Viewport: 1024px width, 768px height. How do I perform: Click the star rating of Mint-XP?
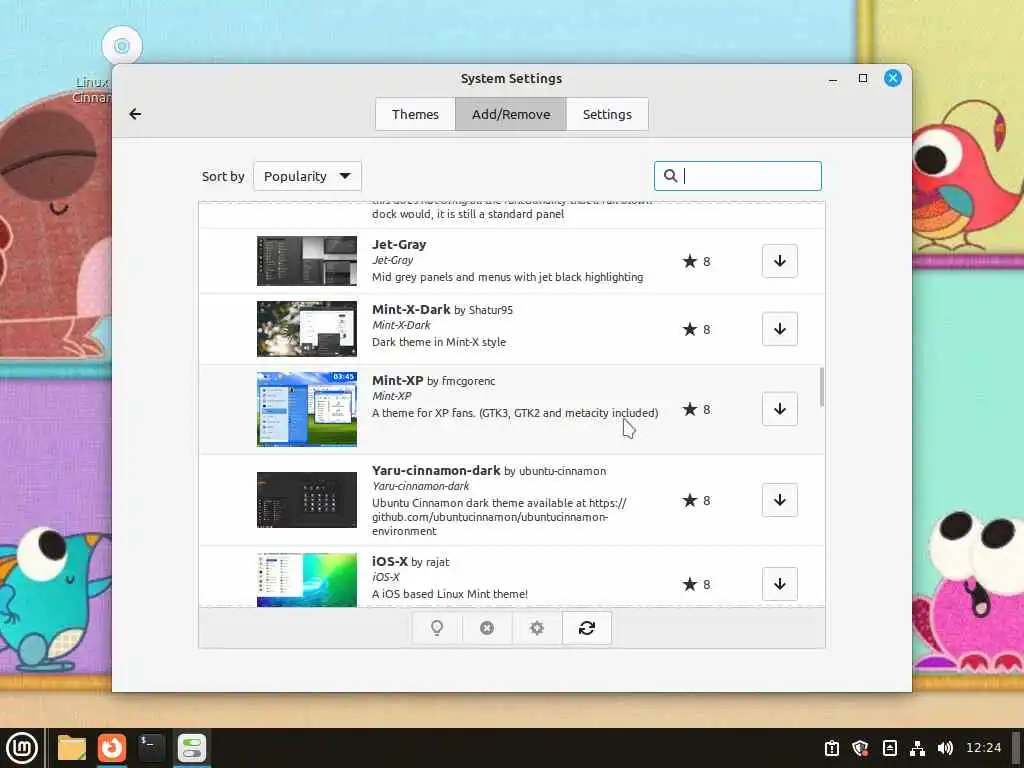tap(696, 409)
